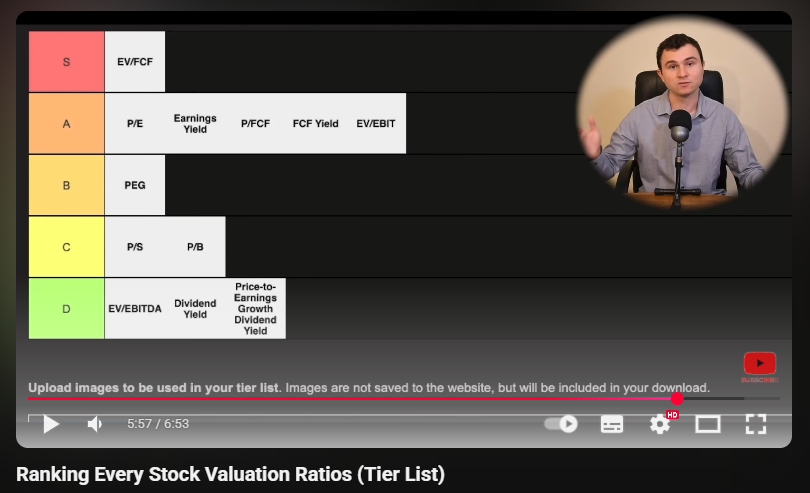Select the B tier label

click(x=67, y=185)
